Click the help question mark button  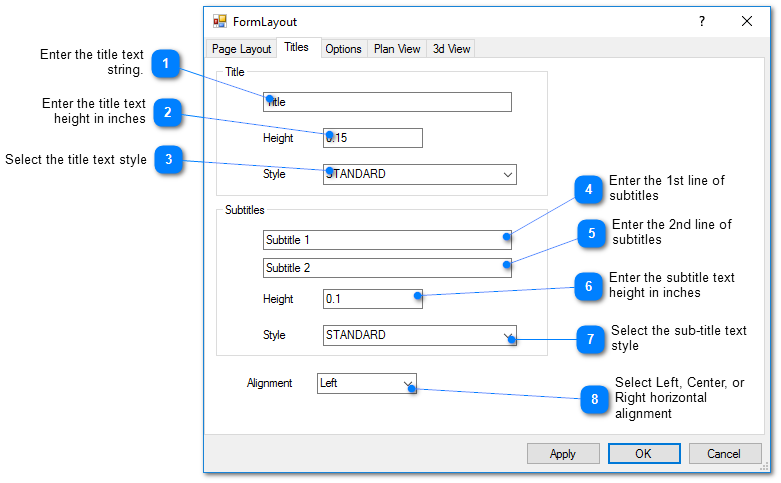701,21
